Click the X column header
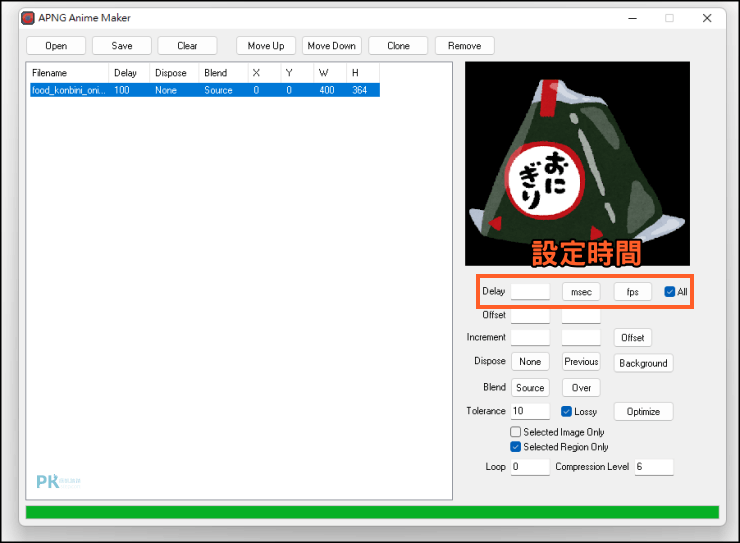740x543 pixels. (264, 73)
